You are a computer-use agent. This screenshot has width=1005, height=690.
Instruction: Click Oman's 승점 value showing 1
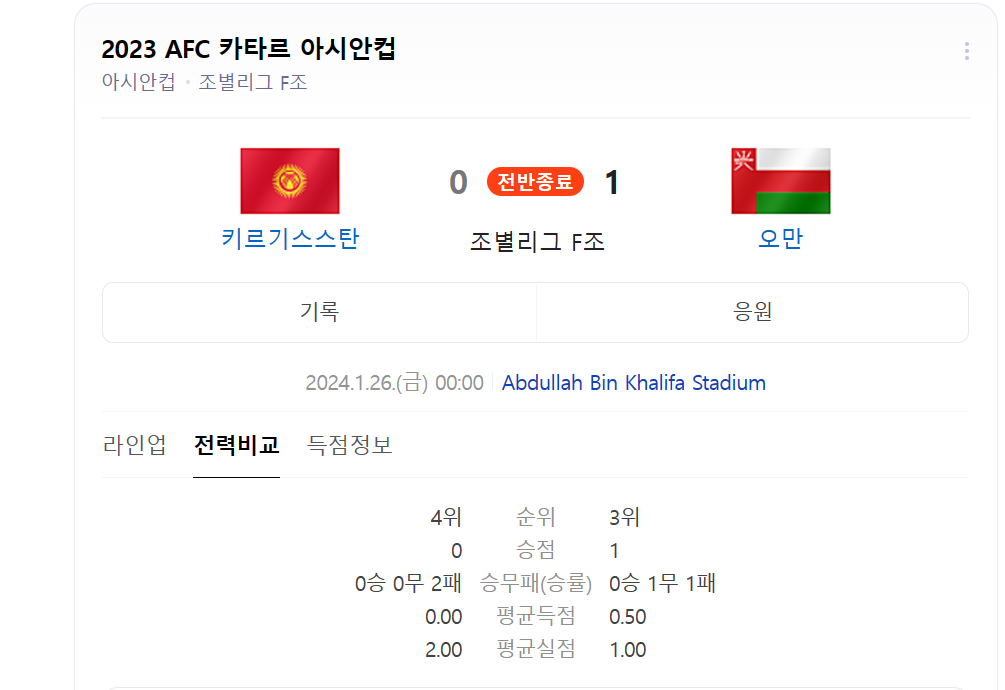[614, 550]
